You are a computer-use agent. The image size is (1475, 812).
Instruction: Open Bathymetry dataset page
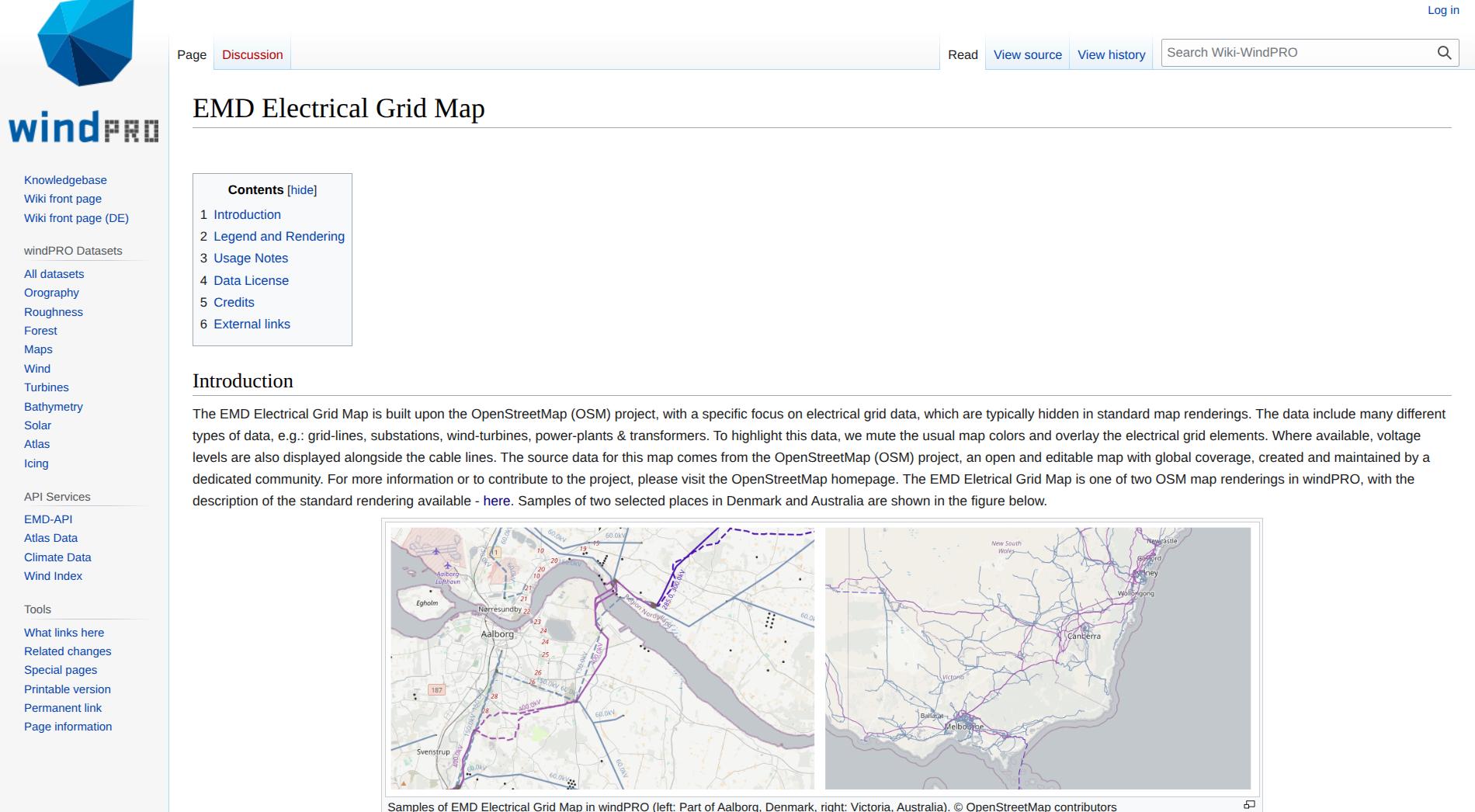53,407
